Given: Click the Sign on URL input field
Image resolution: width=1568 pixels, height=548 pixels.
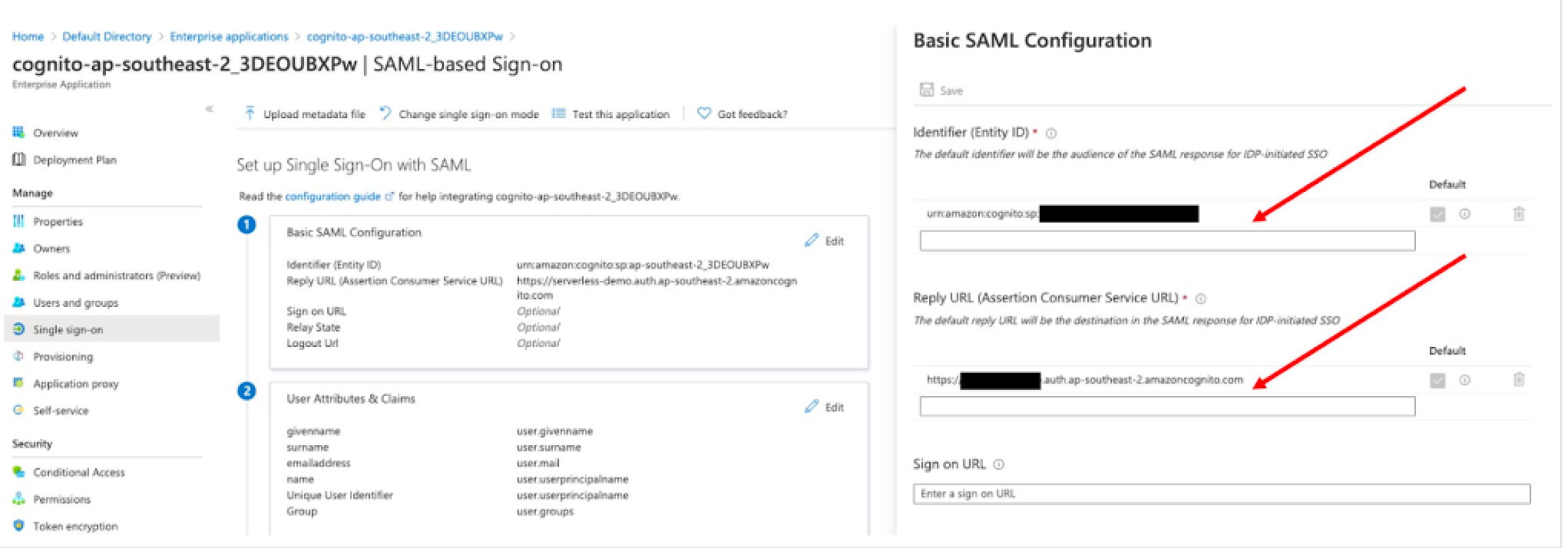Looking at the screenshot, I should point(1221,494).
